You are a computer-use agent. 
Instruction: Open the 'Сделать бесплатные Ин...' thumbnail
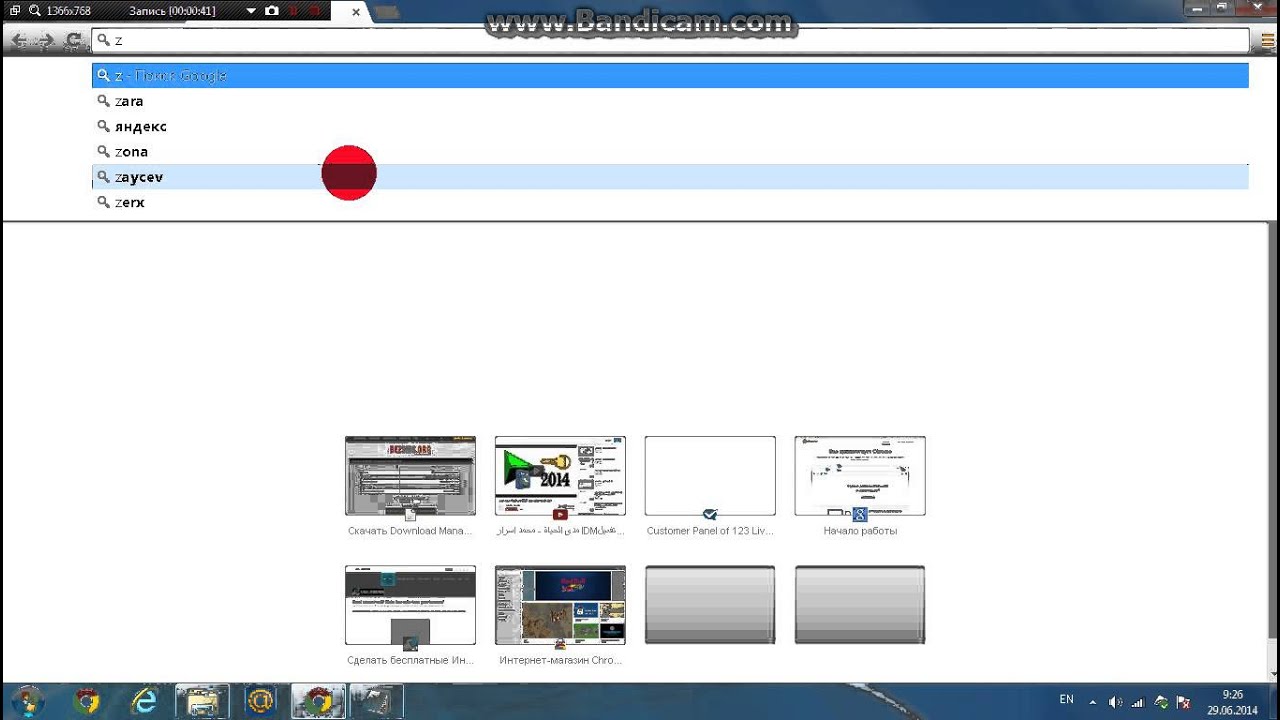click(x=410, y=605)
